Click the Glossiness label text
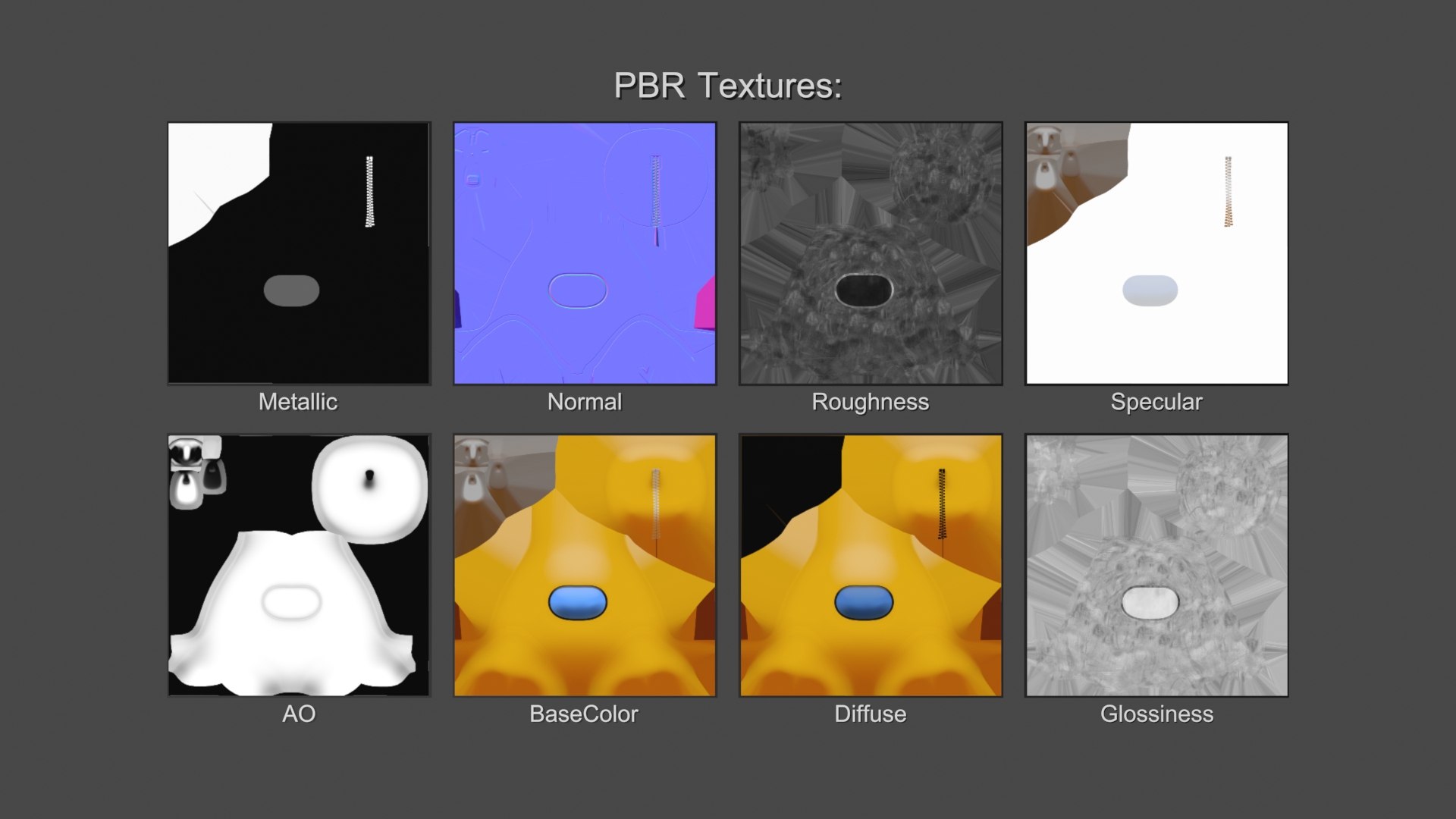Image resolution: width=1456 pixels, height=819 pixels. tap(1156, 714)
